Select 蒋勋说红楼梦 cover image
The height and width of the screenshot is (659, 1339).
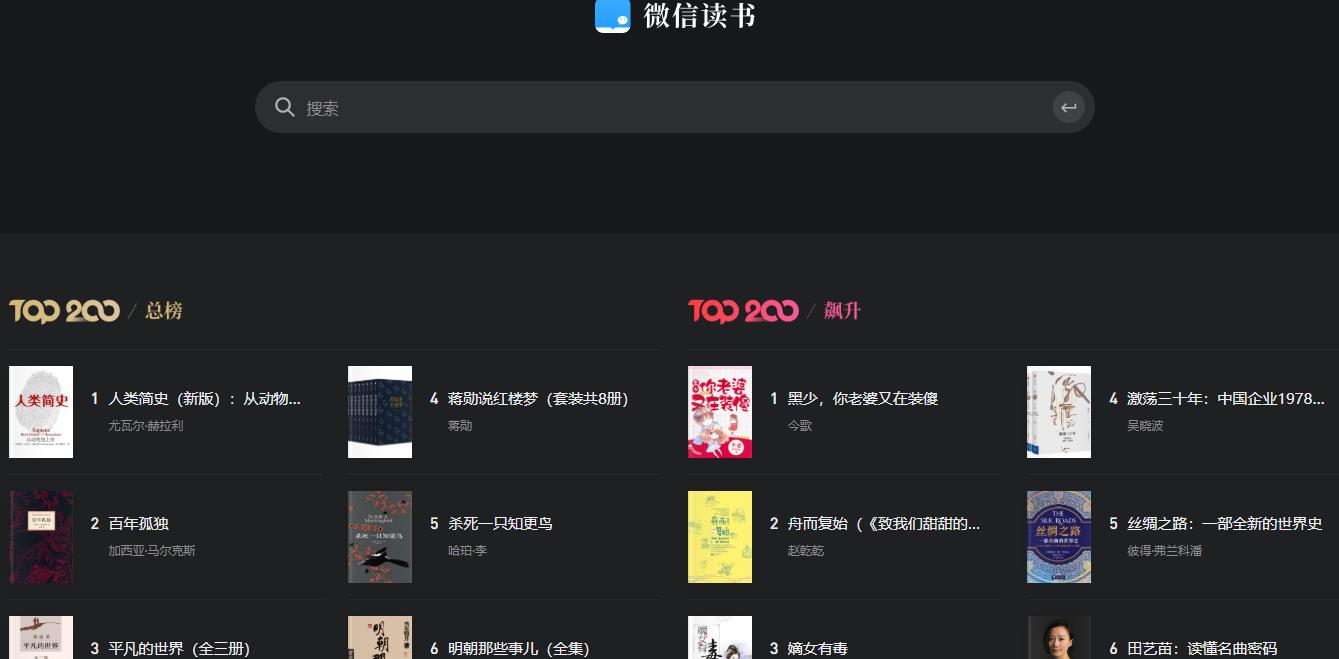[x=380, y=412]
